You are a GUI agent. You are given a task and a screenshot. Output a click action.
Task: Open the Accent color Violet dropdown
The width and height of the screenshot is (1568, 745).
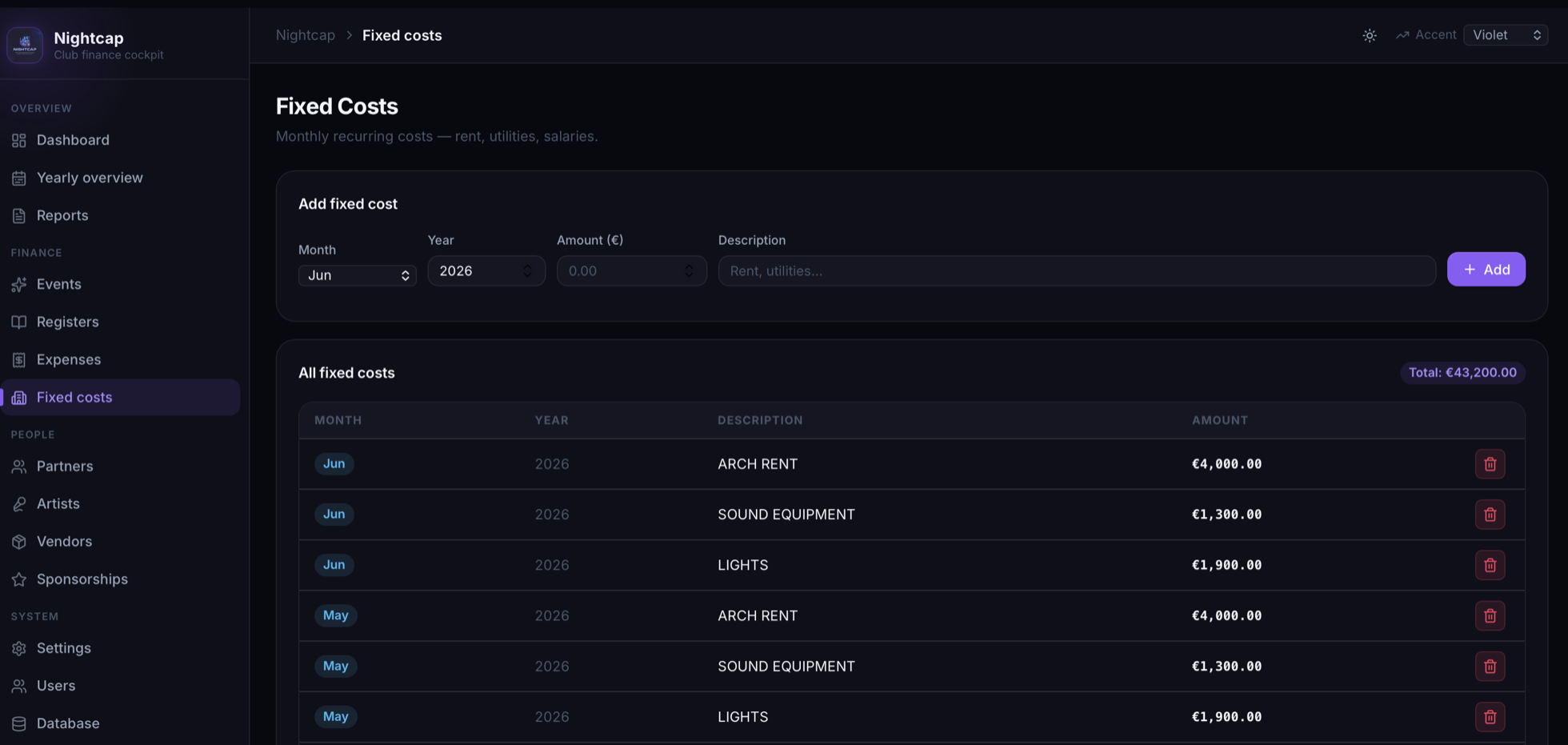[1506, 35]
